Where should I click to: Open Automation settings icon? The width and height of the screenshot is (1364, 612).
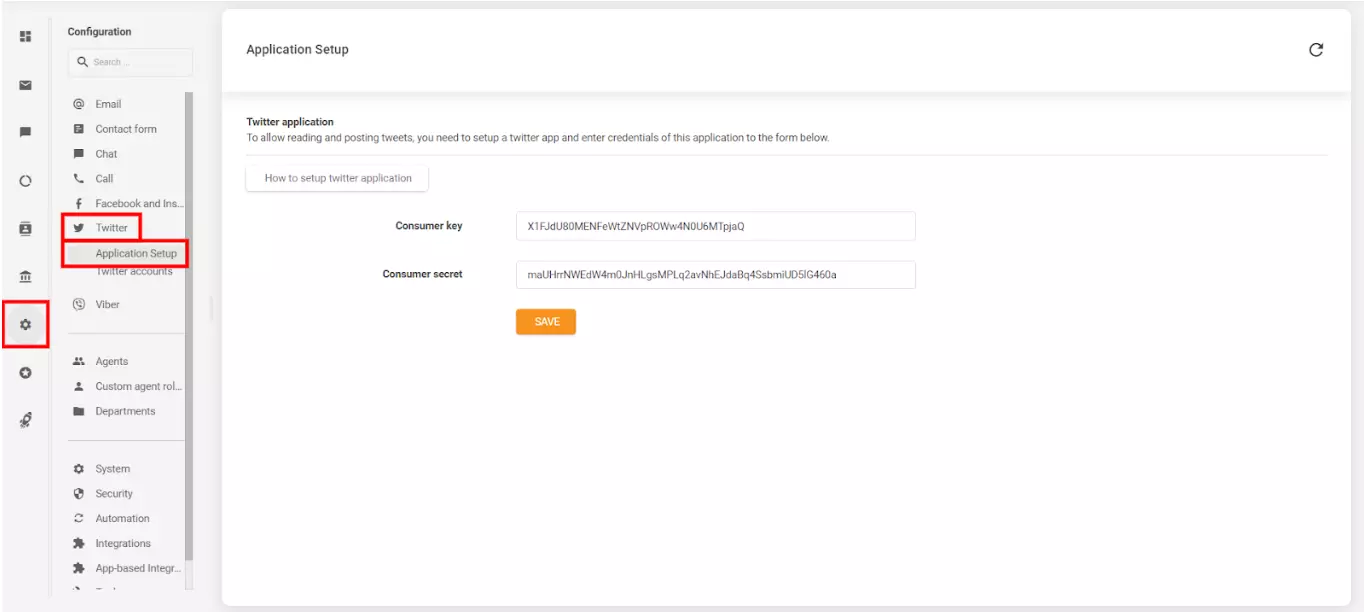(79, 518)
